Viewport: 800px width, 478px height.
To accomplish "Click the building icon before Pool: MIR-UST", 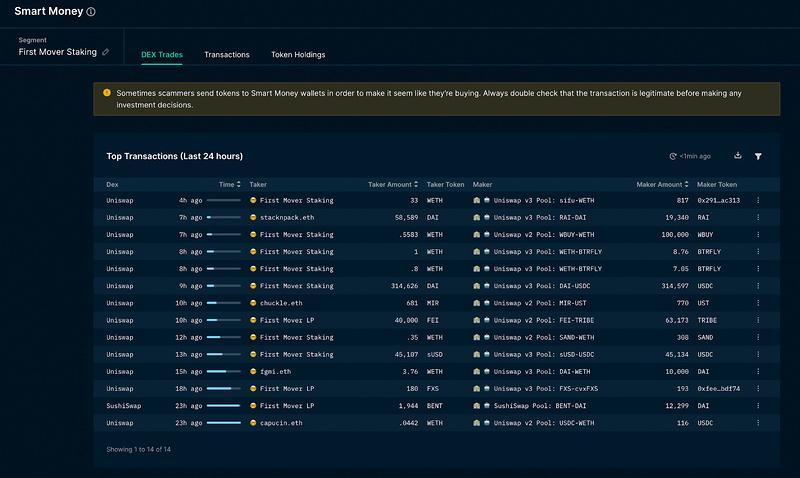I will 477,303.
